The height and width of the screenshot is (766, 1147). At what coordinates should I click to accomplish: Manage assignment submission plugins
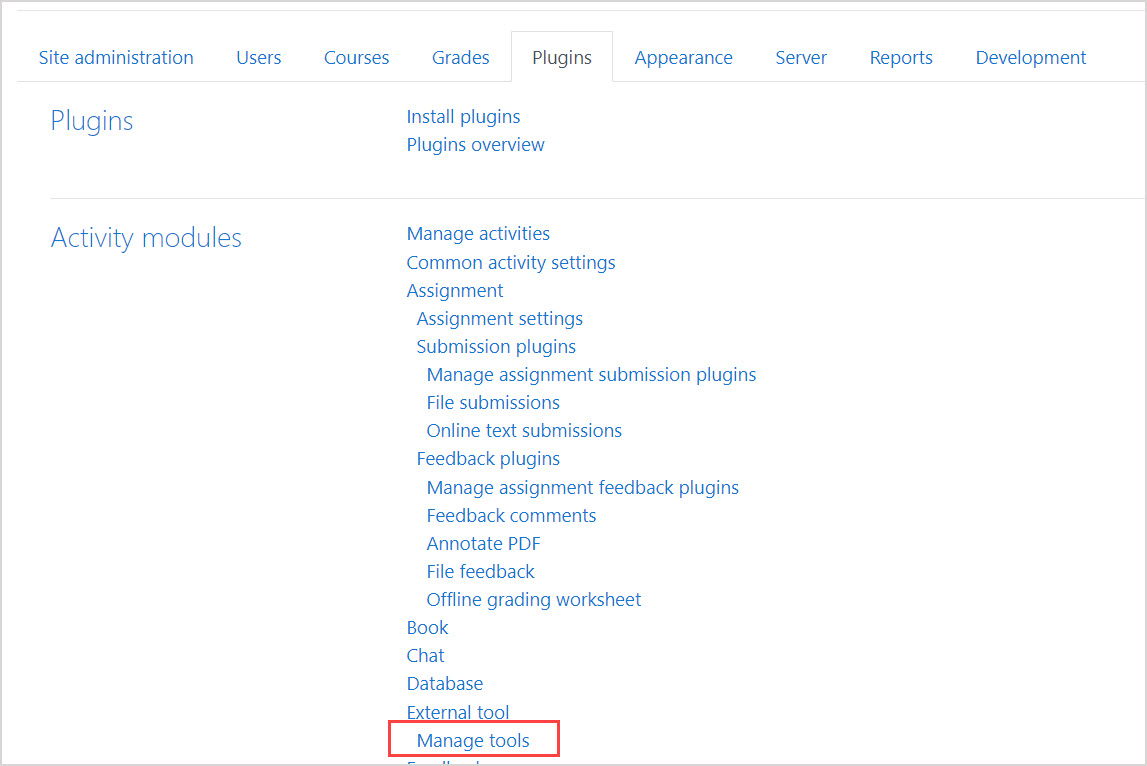[591, 374]
